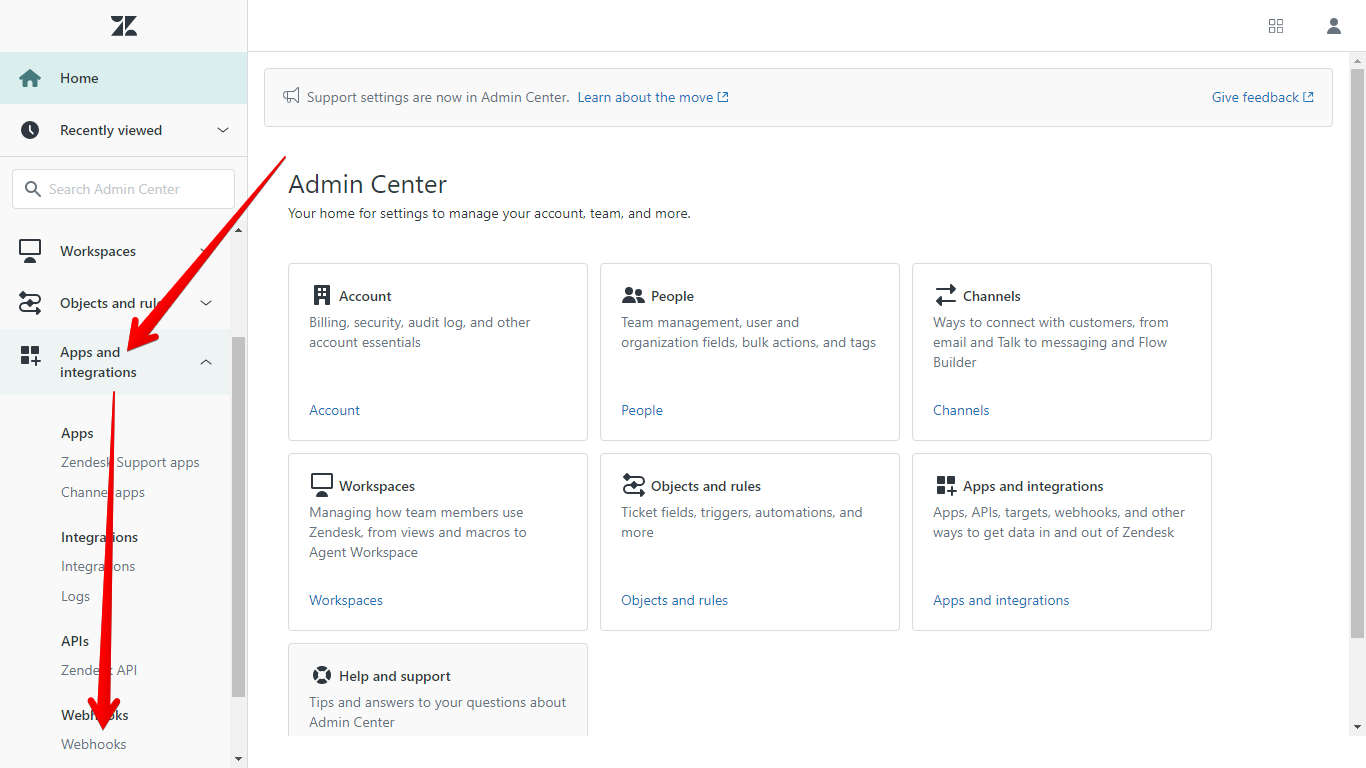Click the Channels card arrows icon
The width and height of the screenshot is (1366, 768).
coord(945,295)
